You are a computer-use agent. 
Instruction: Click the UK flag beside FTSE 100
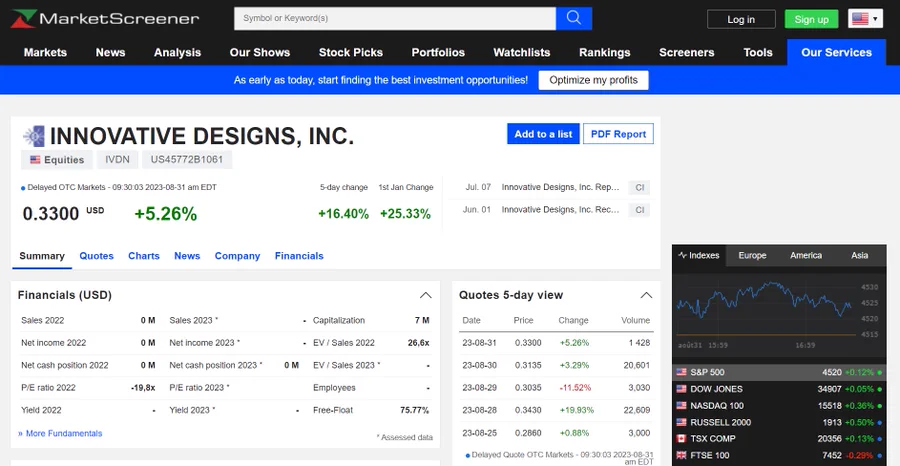coord(681,455)
